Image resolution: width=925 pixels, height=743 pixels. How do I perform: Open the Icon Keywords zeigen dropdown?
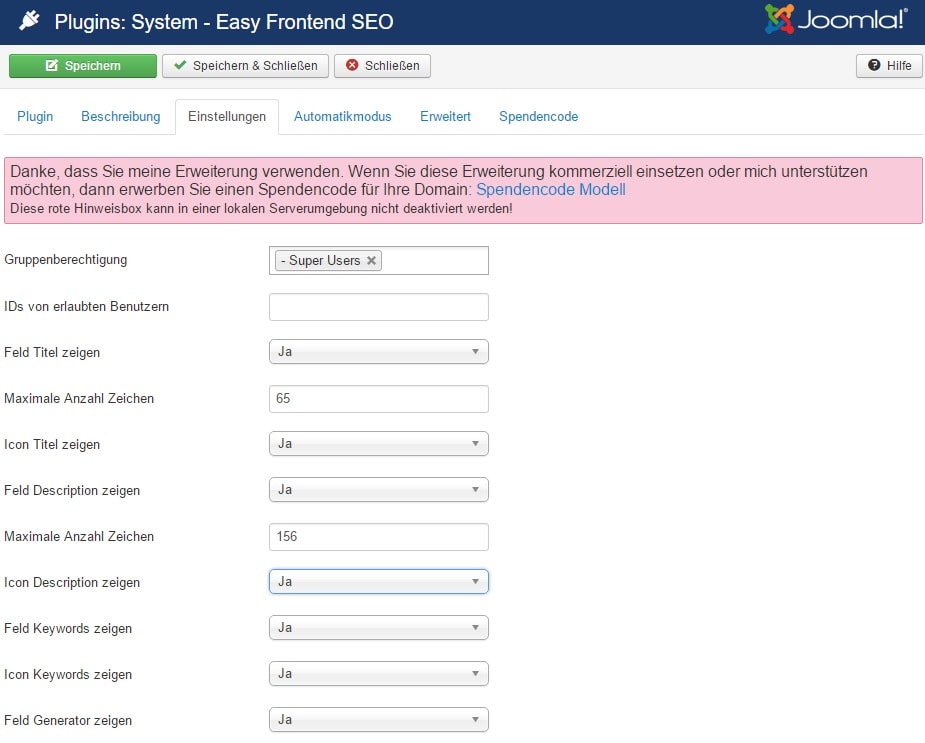click(x=379, y=674)
